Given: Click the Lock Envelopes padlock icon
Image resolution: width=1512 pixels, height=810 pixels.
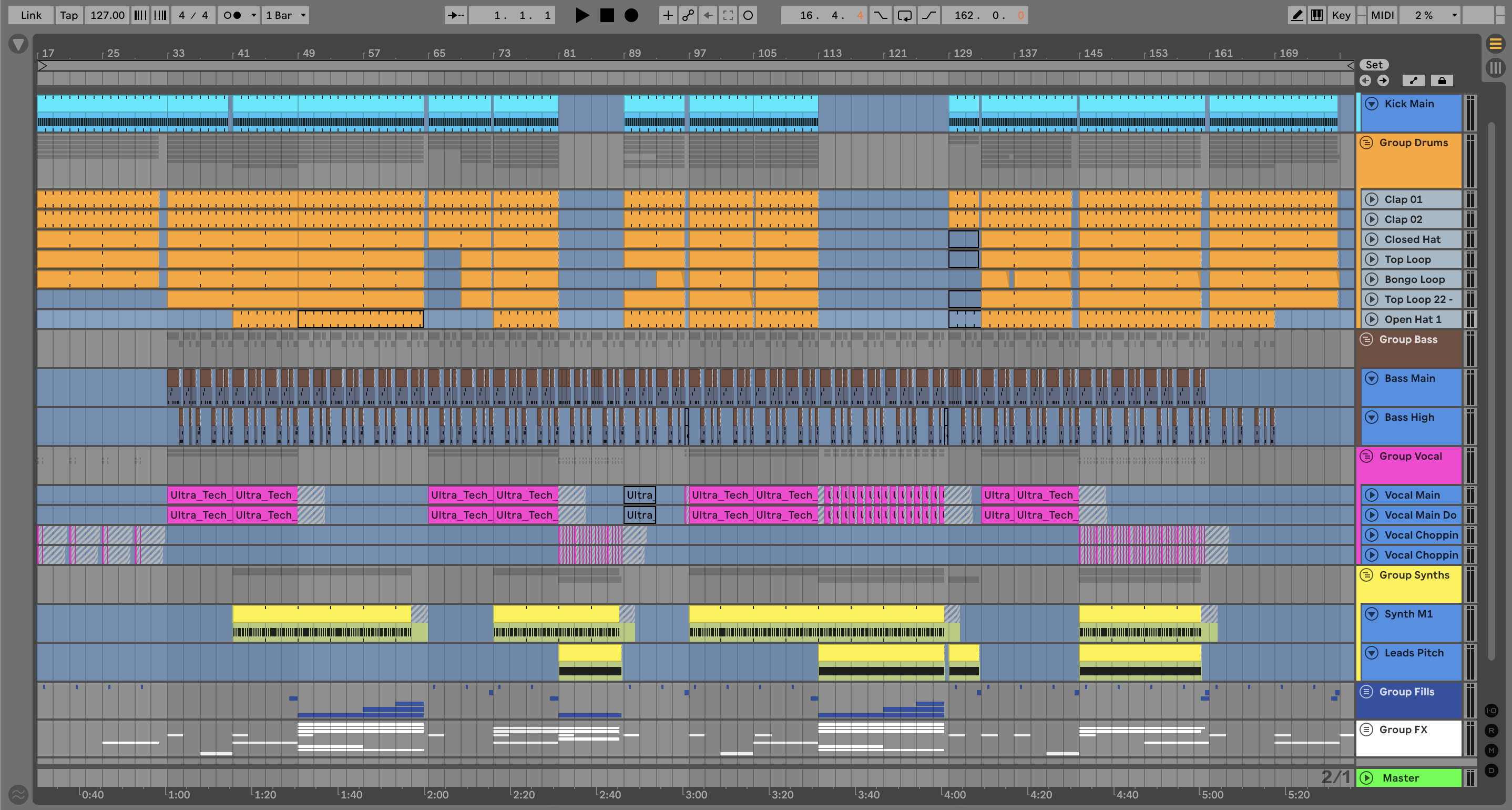Looking at the screenshot, I should coord(1442,80).
